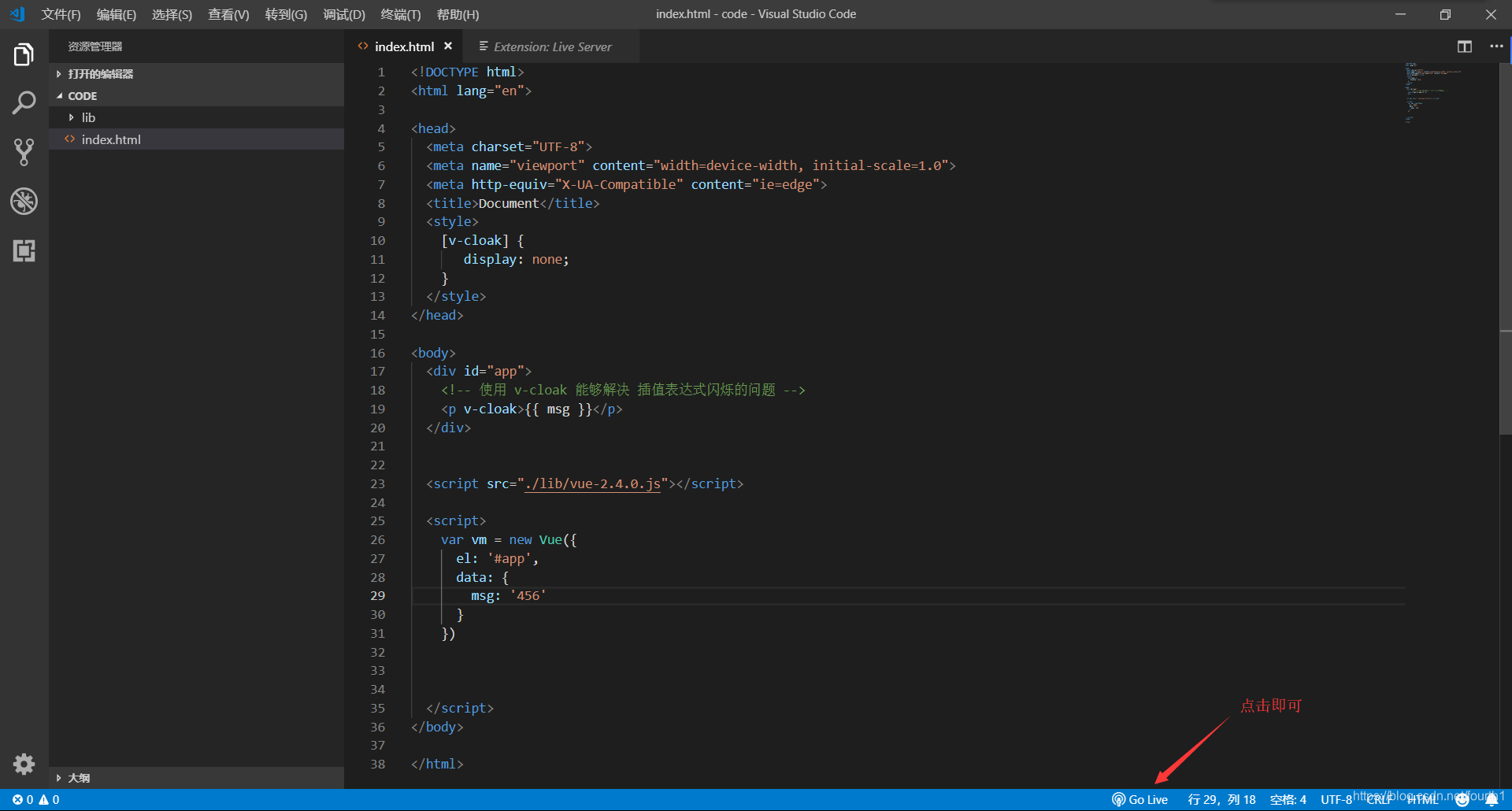Expand the 打开的编辑器 section
Viewport: 1512px width, 811px height.
pos(196,74)
